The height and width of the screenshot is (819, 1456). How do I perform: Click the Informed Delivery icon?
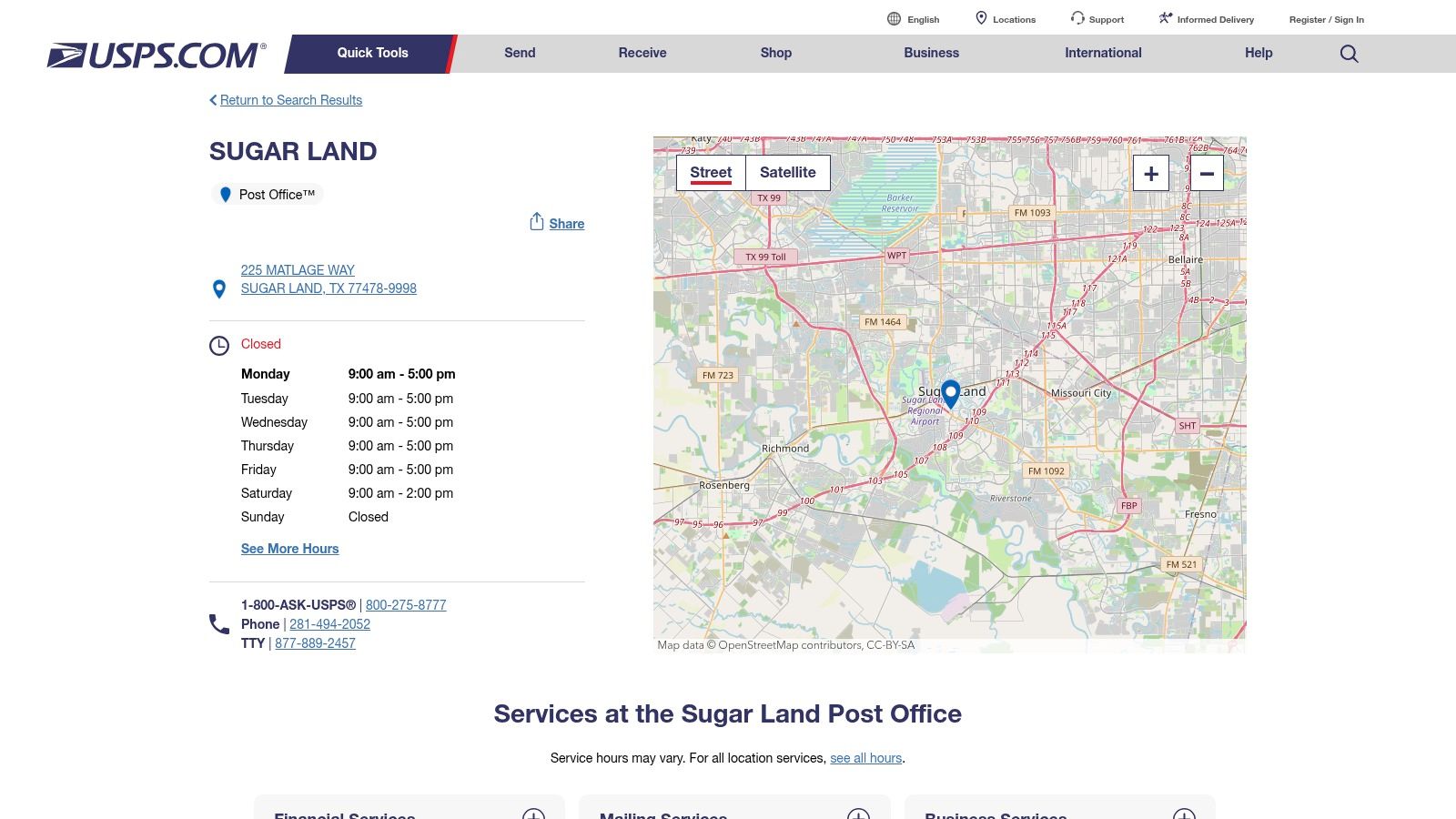coord(1166,18)
